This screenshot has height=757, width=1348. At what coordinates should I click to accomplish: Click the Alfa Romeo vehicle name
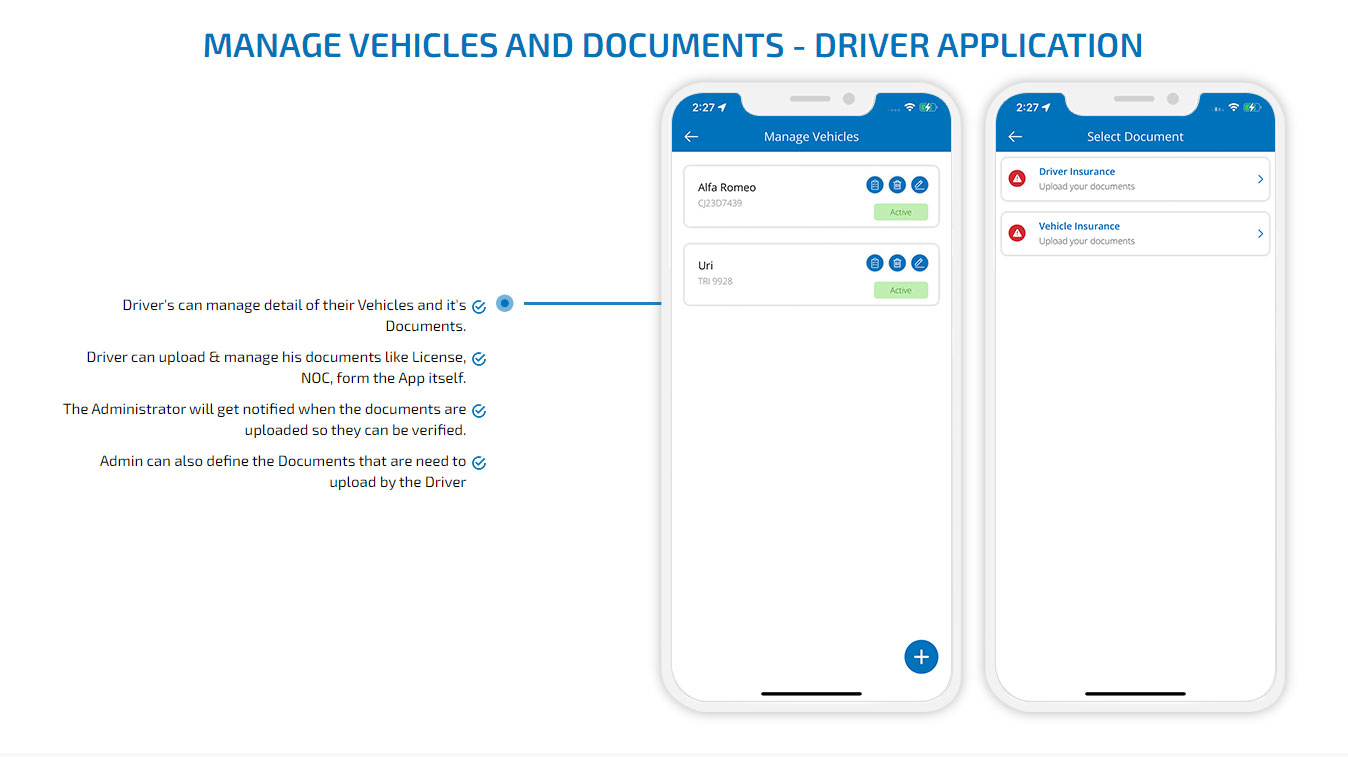point(727,187)
